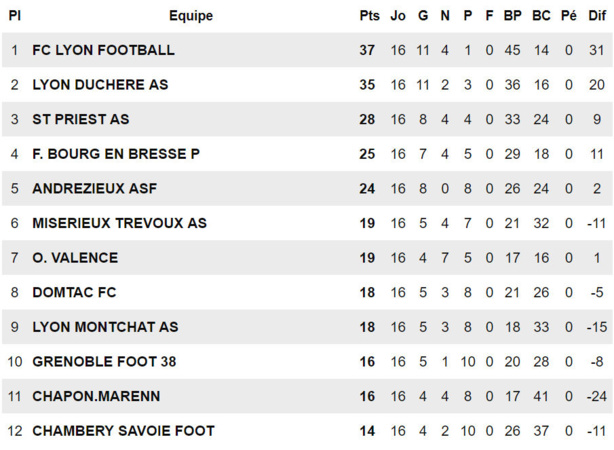Click the FC LYON FOOTBALL team name

103,50
